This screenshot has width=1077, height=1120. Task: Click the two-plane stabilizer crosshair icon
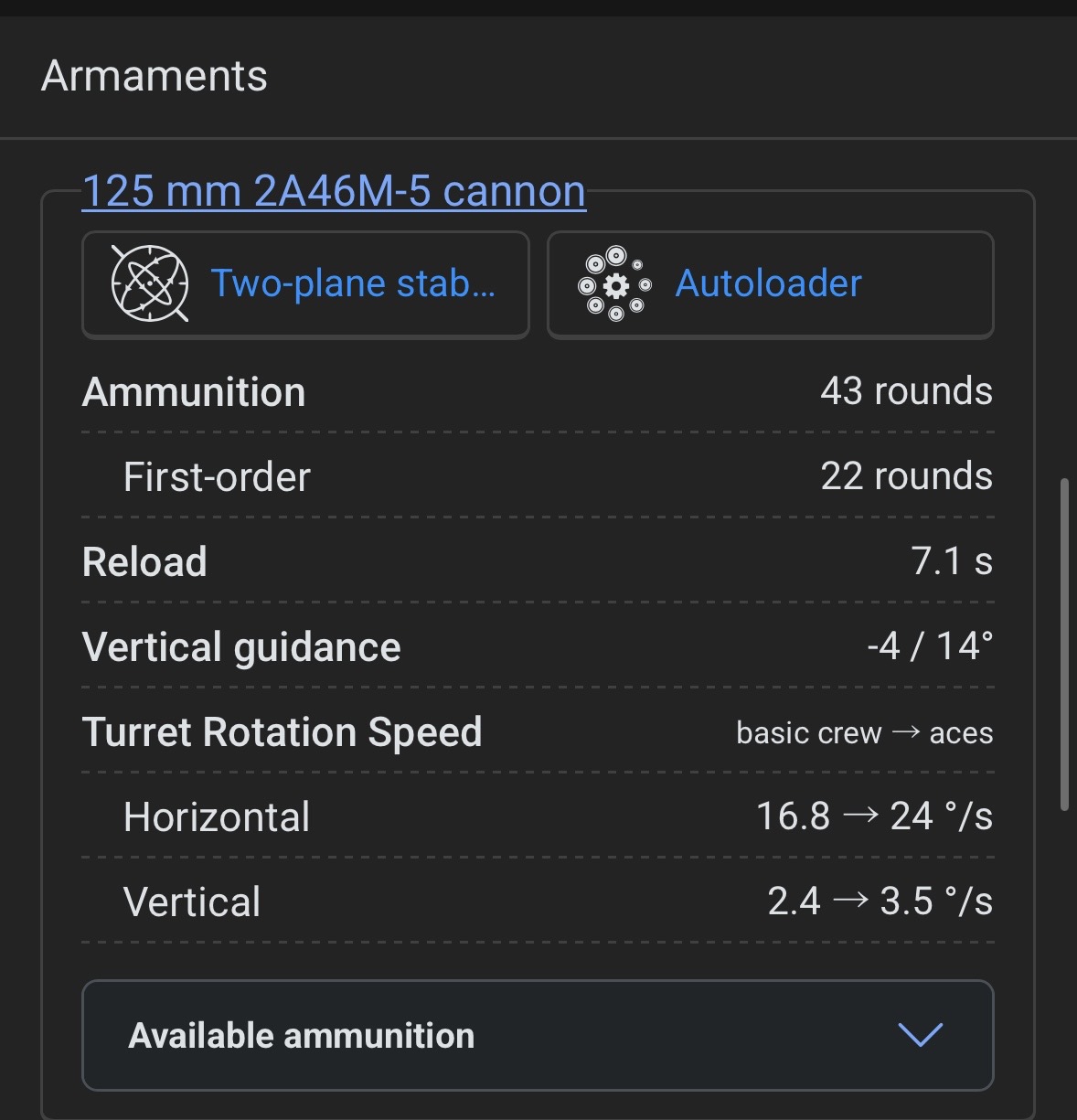coord(150,283)
